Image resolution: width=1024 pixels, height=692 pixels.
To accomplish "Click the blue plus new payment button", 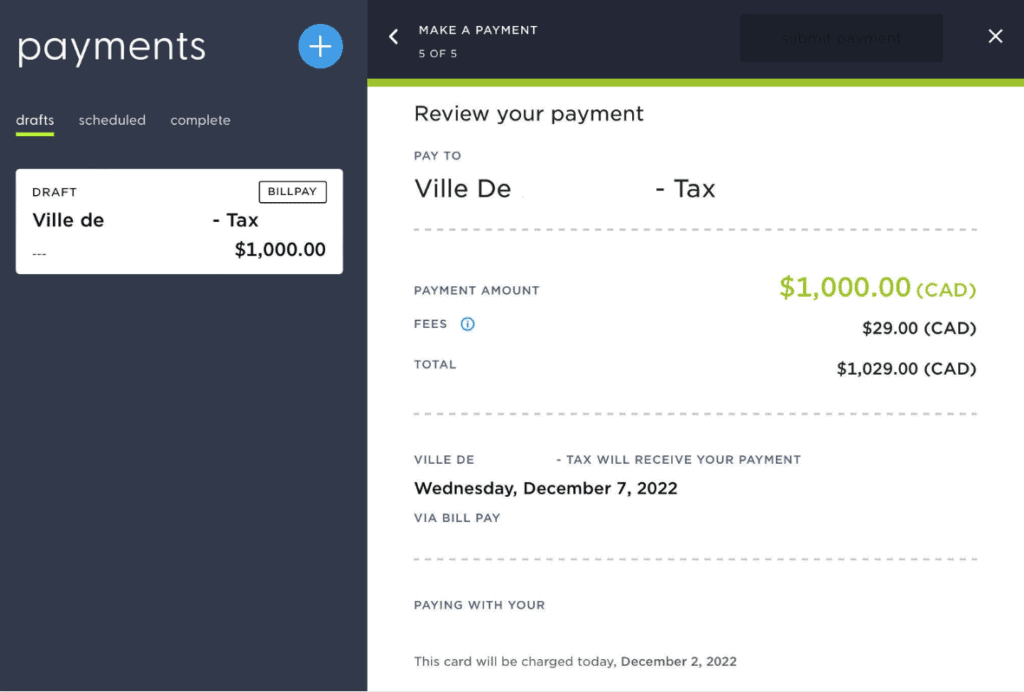I will (320, 47).
